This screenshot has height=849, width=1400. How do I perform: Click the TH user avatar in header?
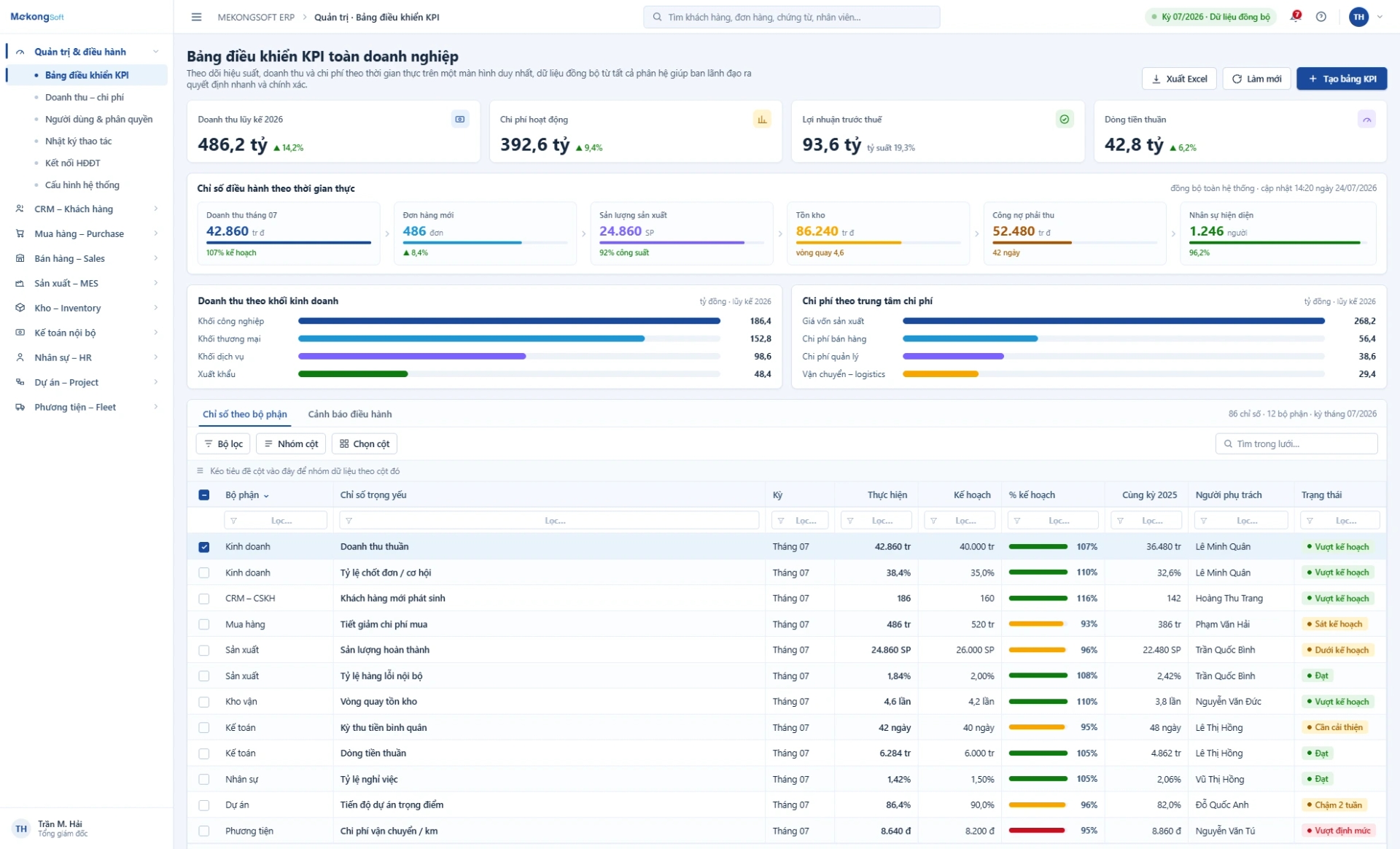coord(1358,17)
